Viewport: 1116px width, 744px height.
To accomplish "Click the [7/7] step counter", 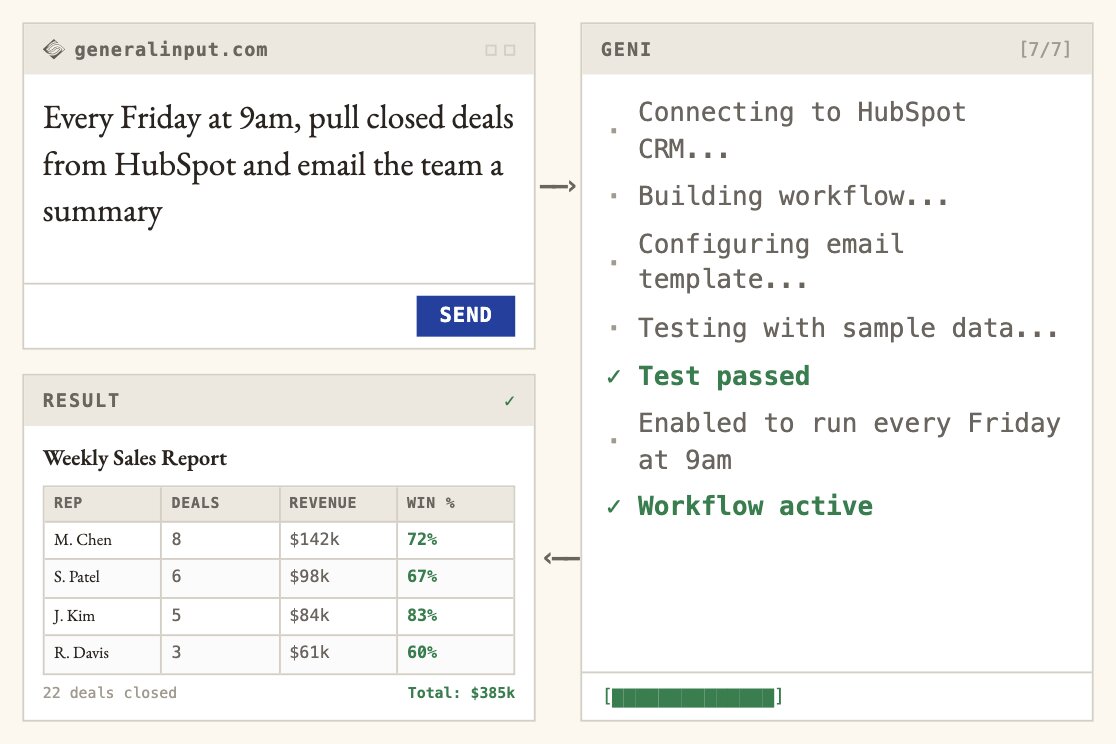I will [1045, 49].
